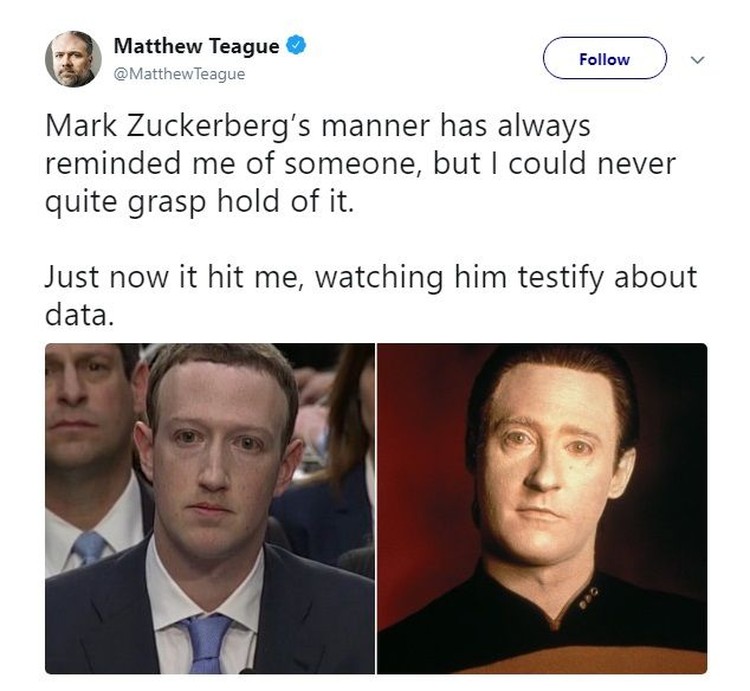This screenshot has height=691, width=750.
Task: Open Matthew Teague's profile avatar
Action: 73,59
